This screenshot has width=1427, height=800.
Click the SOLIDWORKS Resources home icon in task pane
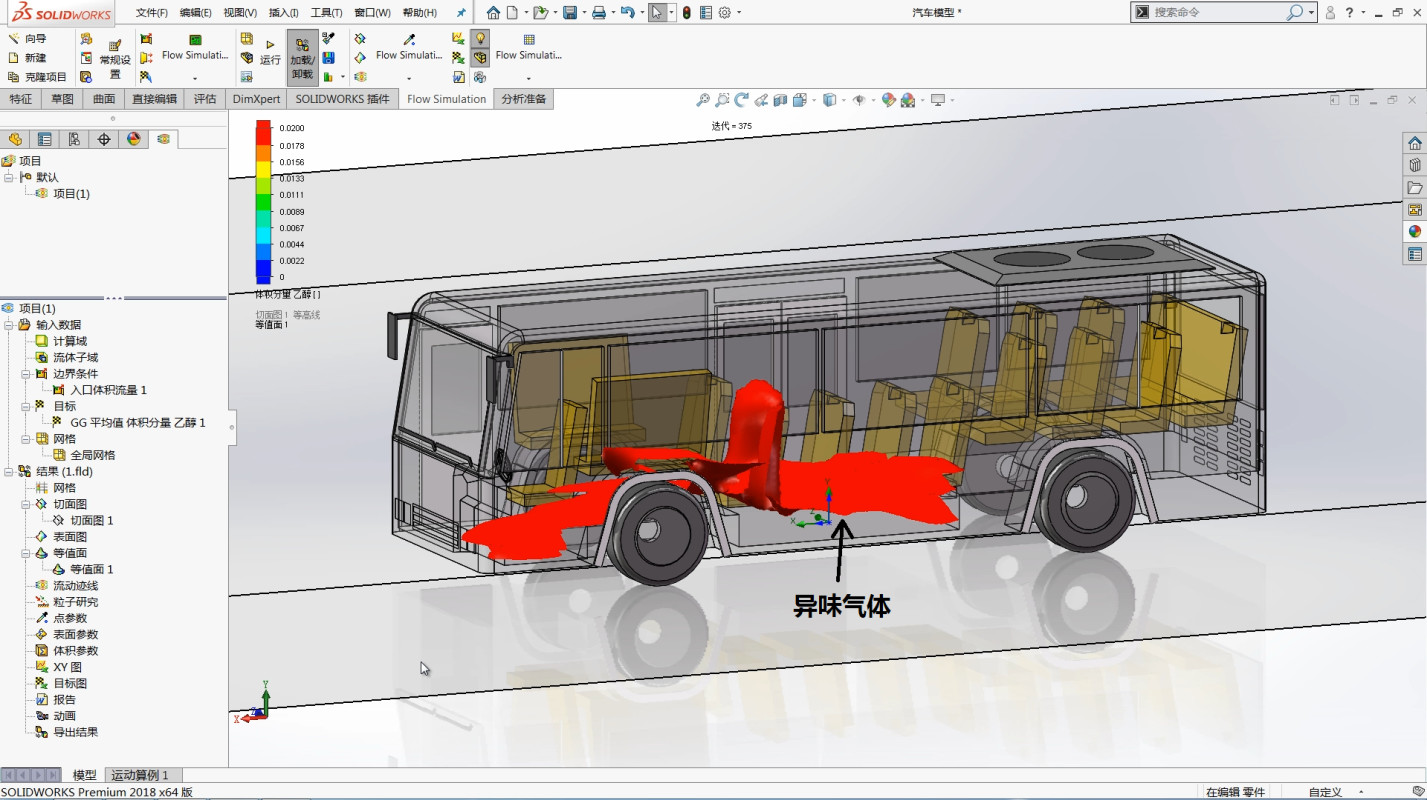click(1414, 143)
